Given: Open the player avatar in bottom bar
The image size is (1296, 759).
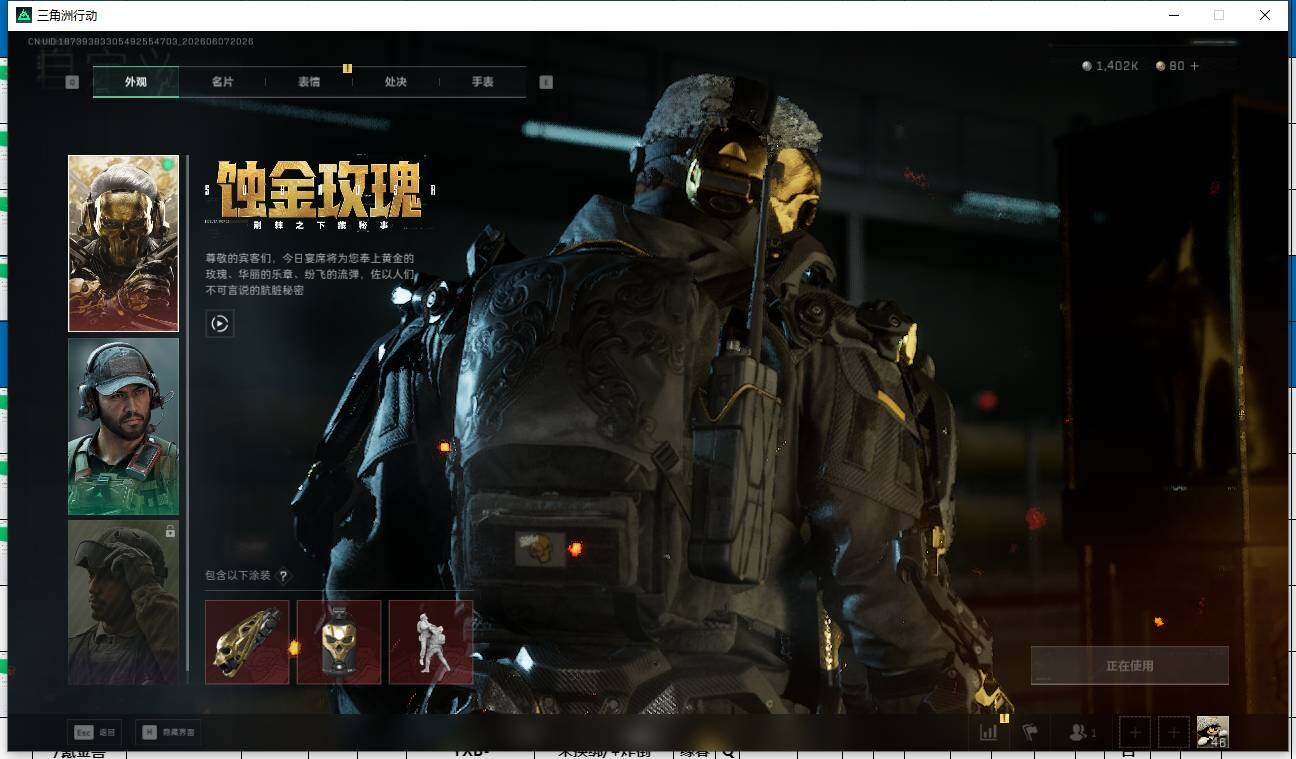Looking at the screenshot, I should click(1213, 732).
